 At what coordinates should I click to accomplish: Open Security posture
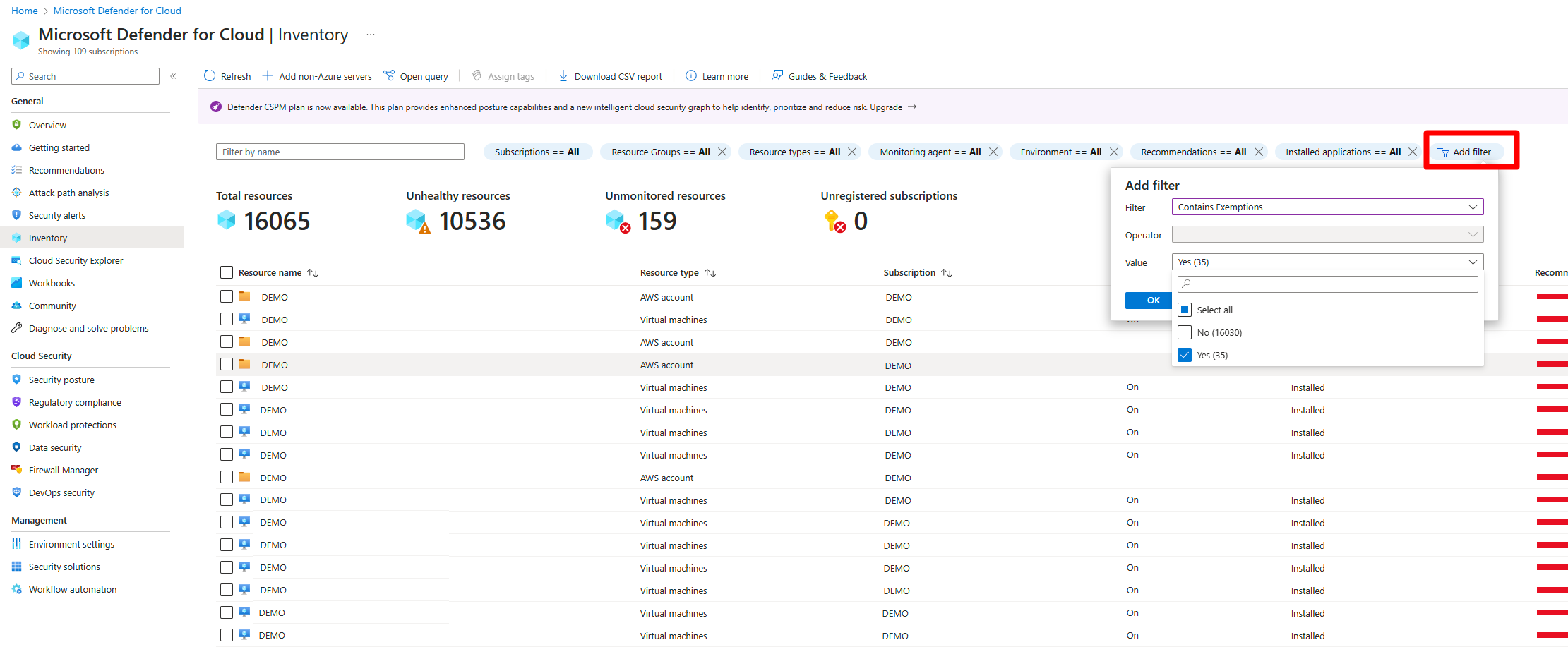61,380
